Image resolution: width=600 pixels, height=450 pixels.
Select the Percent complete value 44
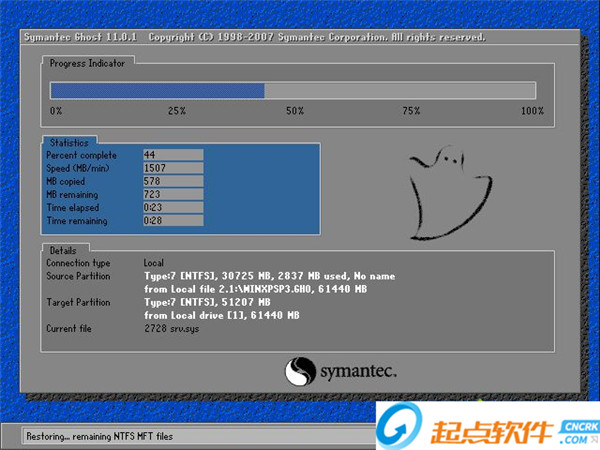point(173,155)
